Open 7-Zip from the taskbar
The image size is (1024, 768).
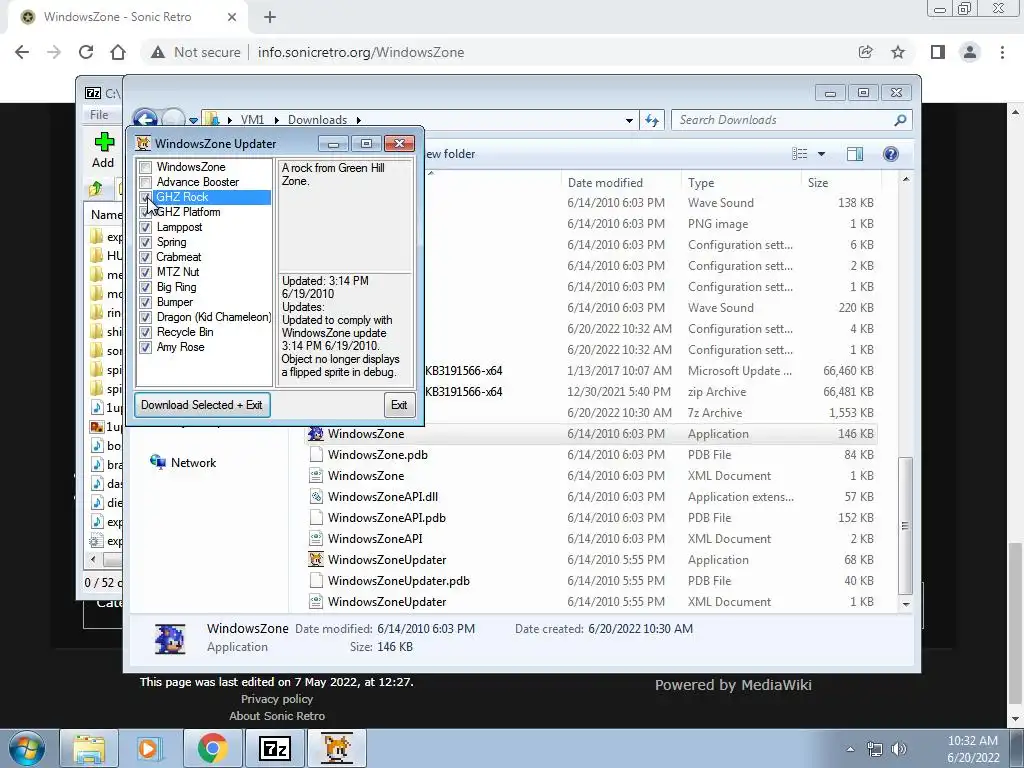point(274,748)
